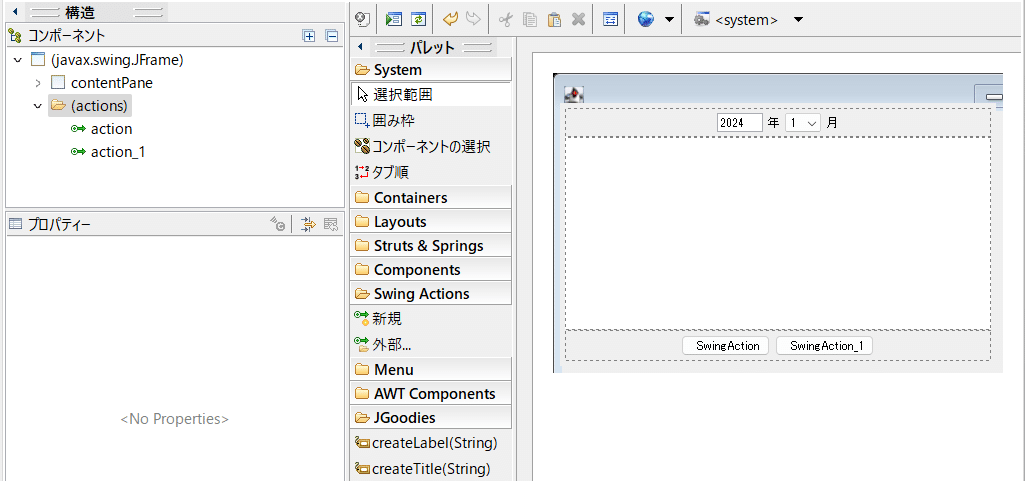Click the 年 label in the design canvas

773,122
